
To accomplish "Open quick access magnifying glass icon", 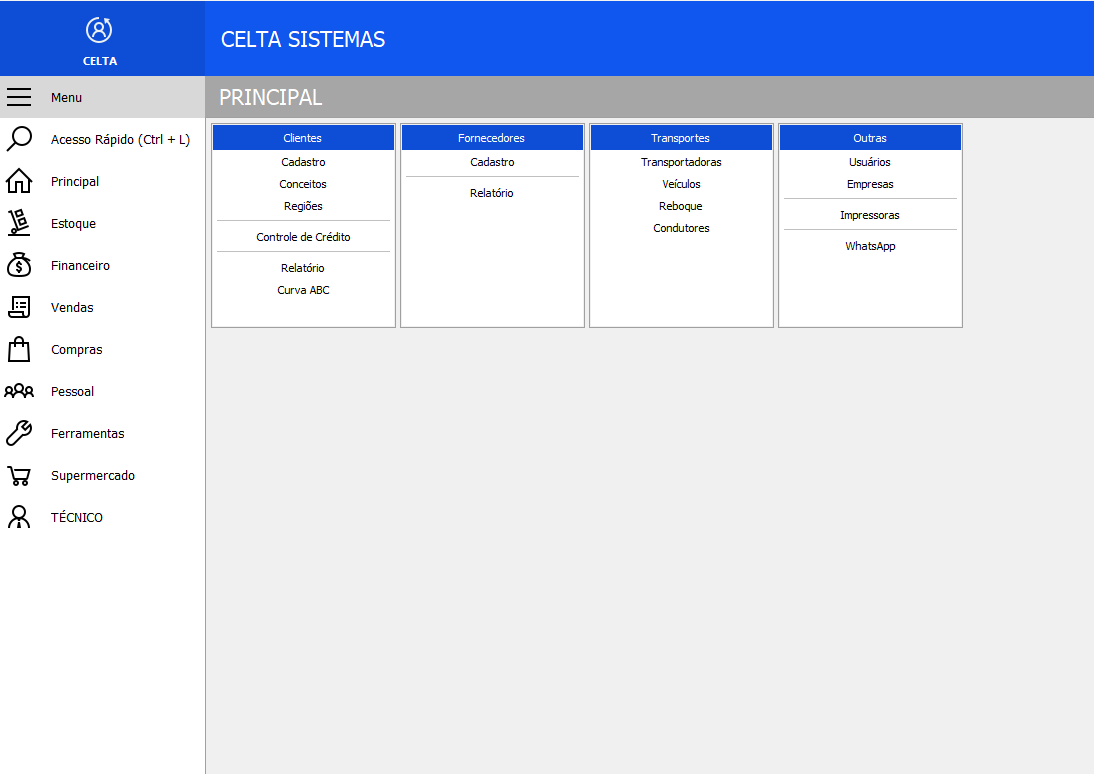I will click(x=19, y=139).
